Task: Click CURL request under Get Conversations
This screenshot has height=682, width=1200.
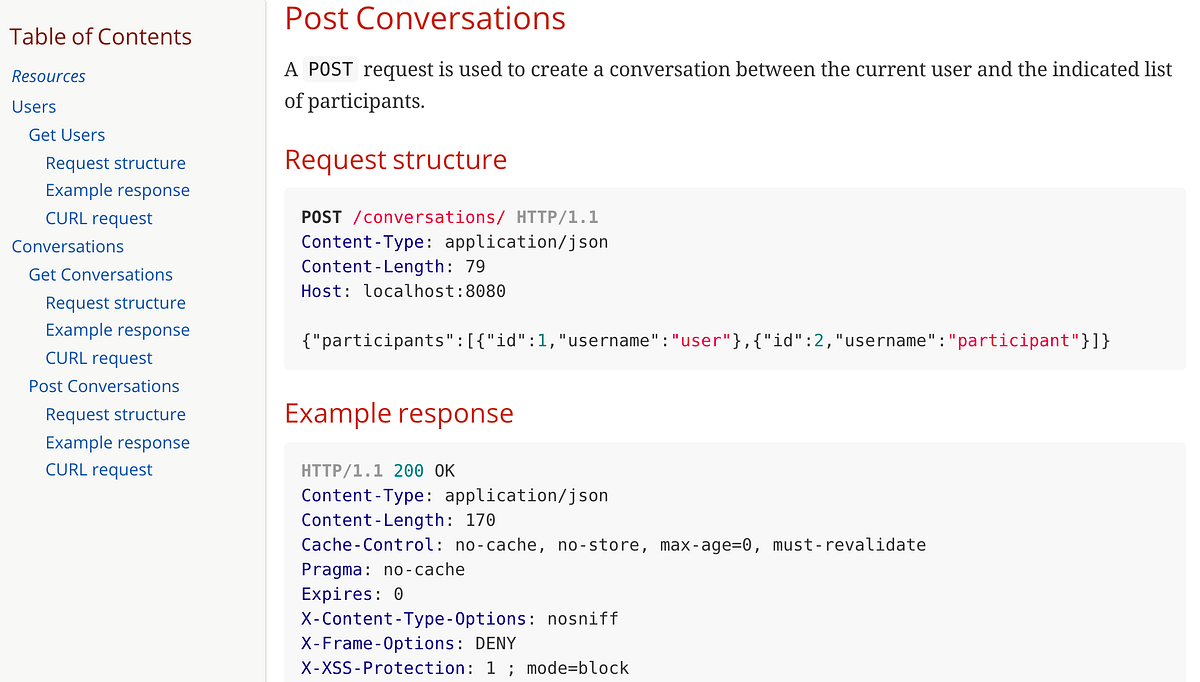Action: [x=98, y=357]
